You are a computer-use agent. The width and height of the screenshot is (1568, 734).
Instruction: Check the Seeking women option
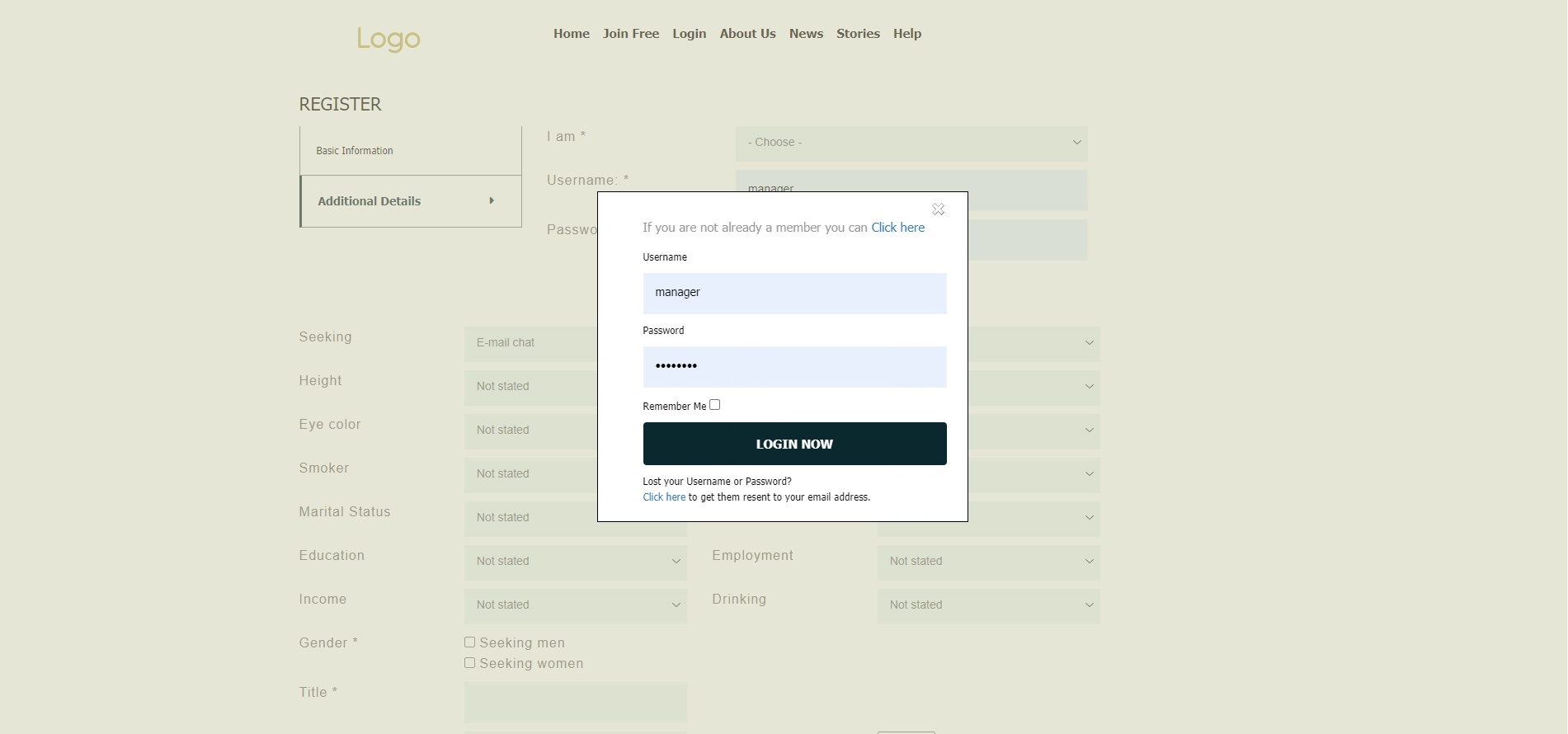pyautogui.click(x=469, y=663)
